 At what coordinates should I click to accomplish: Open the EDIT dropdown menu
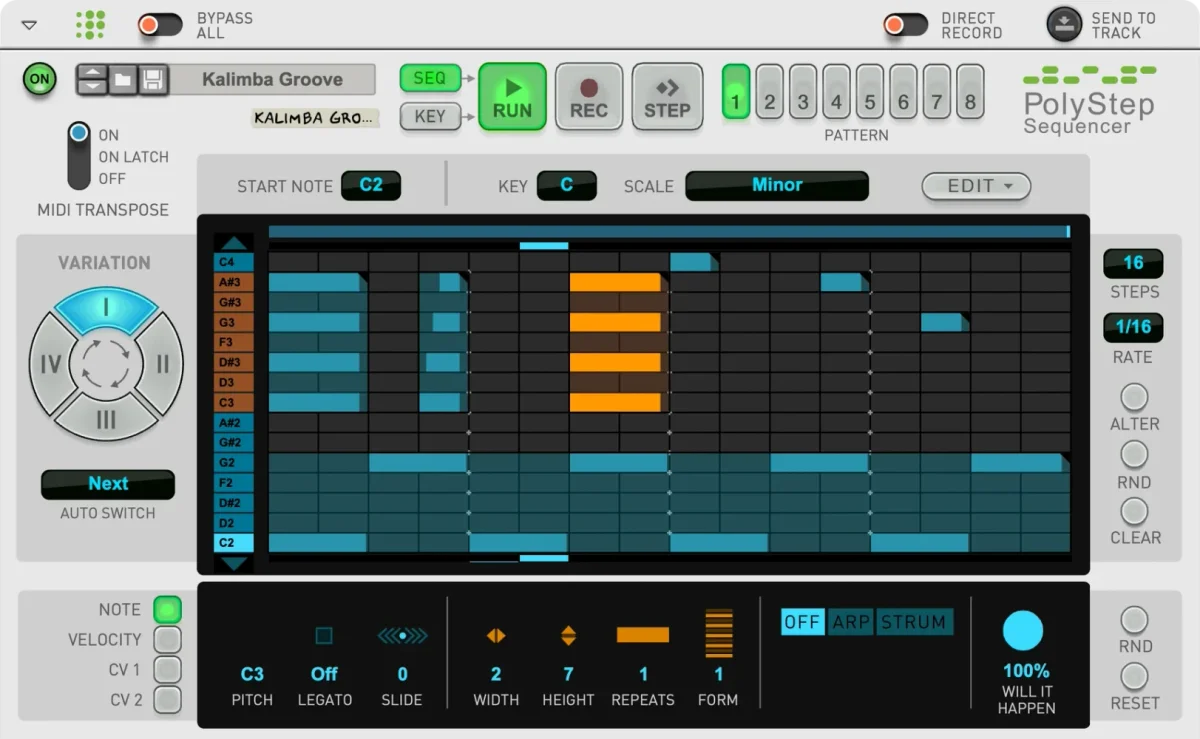pos(976,186)
